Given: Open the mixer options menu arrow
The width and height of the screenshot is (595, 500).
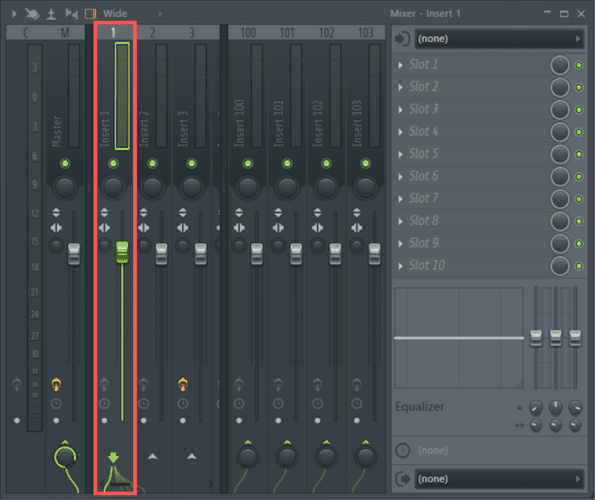Looking at the screenshot, I should pyautogui.click(x=14, y=14).
